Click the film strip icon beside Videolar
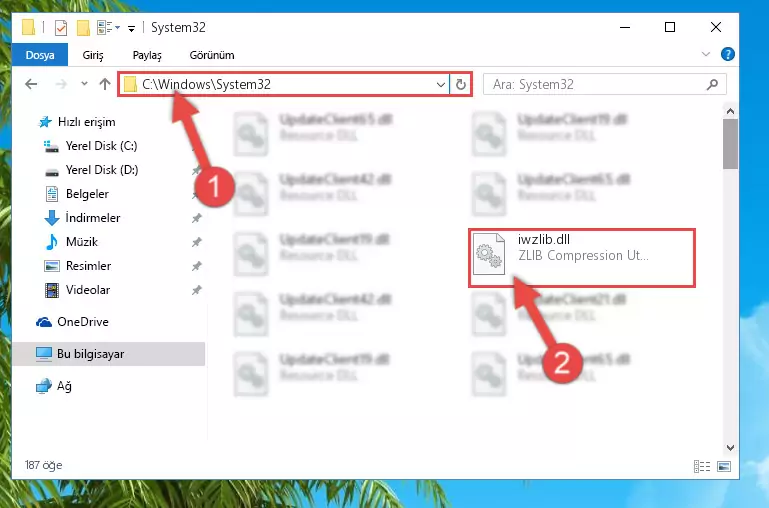Screen dimensions: 769x508 point(51,290)
